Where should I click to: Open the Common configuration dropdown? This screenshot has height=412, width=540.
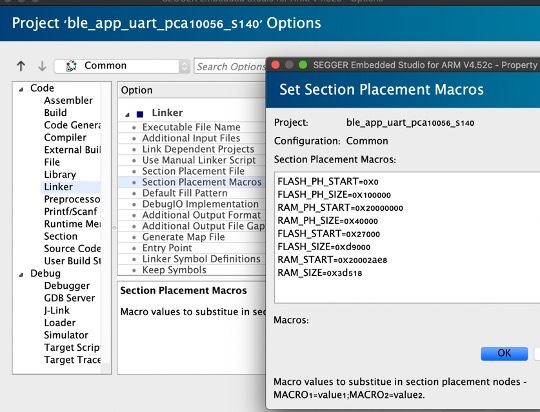point(122,66)
